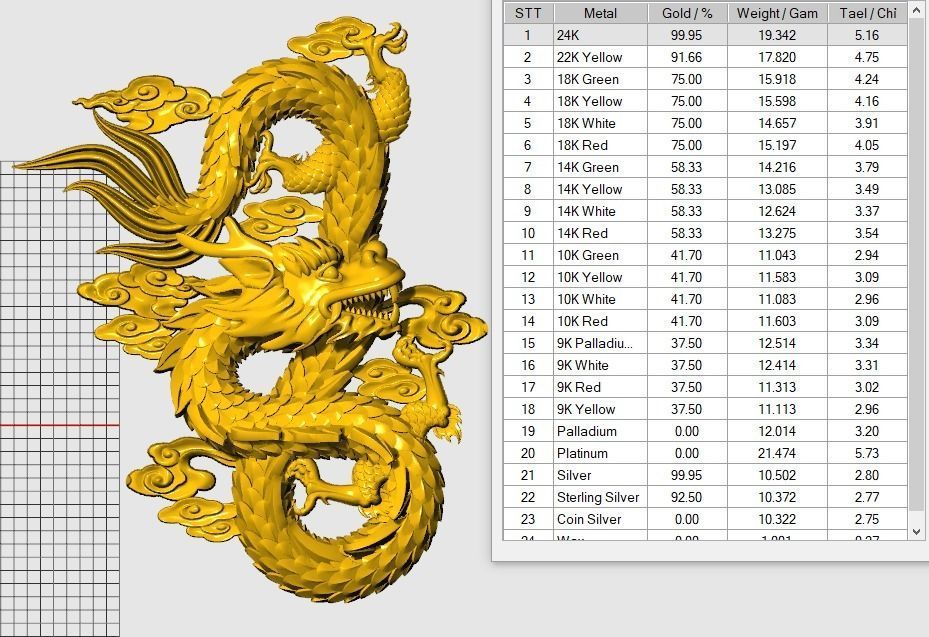Screen dimensions: 929x637
Task: Click the 12.014 weight cell for Palladium
Action: [777, 431]
